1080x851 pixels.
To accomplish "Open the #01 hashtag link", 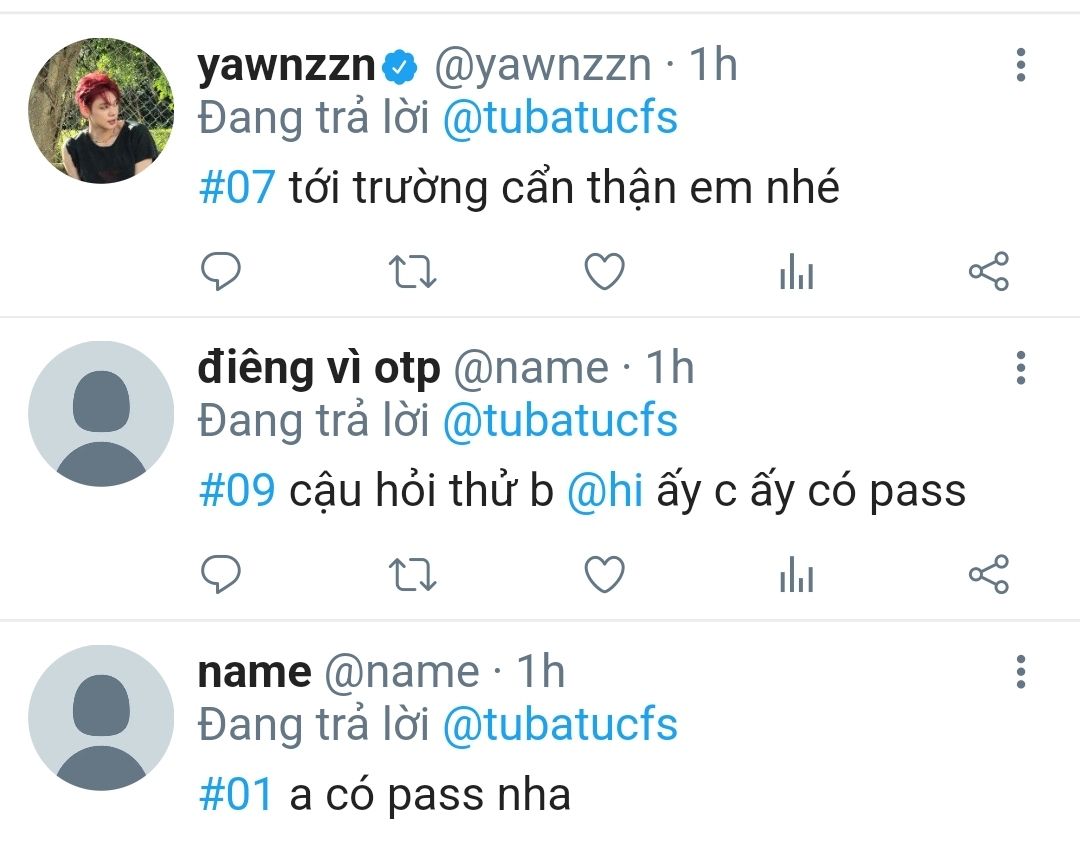I will [x=236, y=794].
